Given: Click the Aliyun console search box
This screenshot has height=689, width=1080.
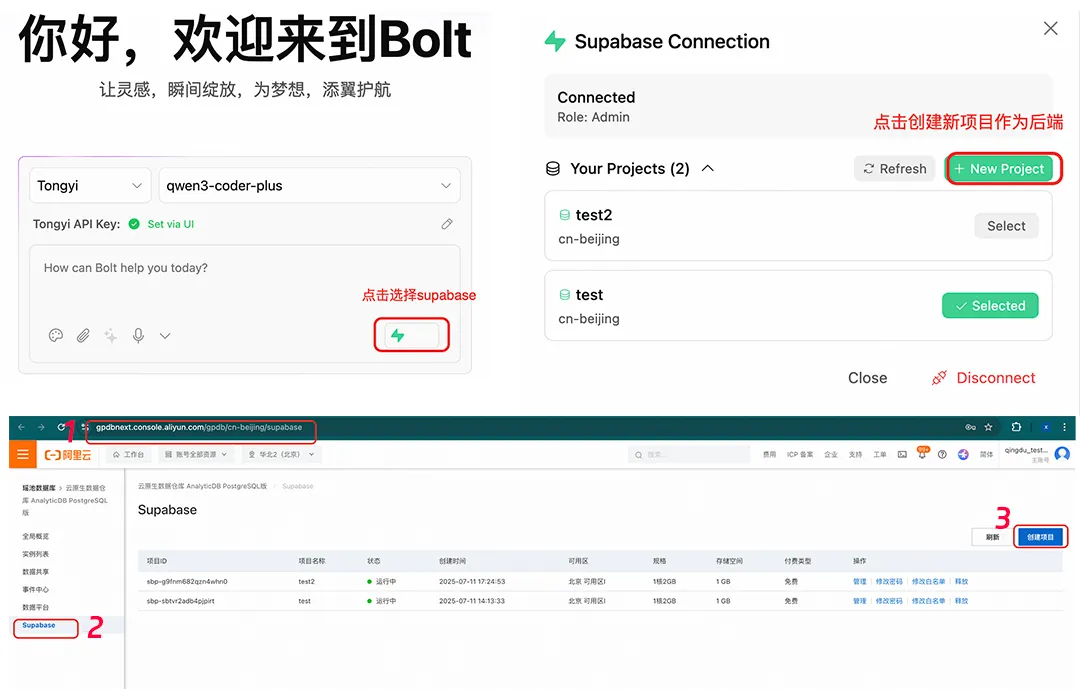Looking at the screenshot, I should coord(689,455).
